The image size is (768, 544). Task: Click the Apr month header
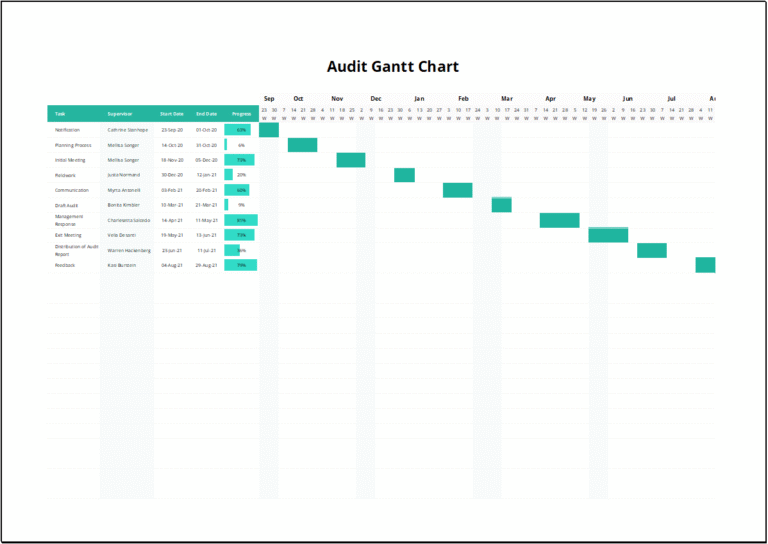pyautogui.click(x=551, y=98)
